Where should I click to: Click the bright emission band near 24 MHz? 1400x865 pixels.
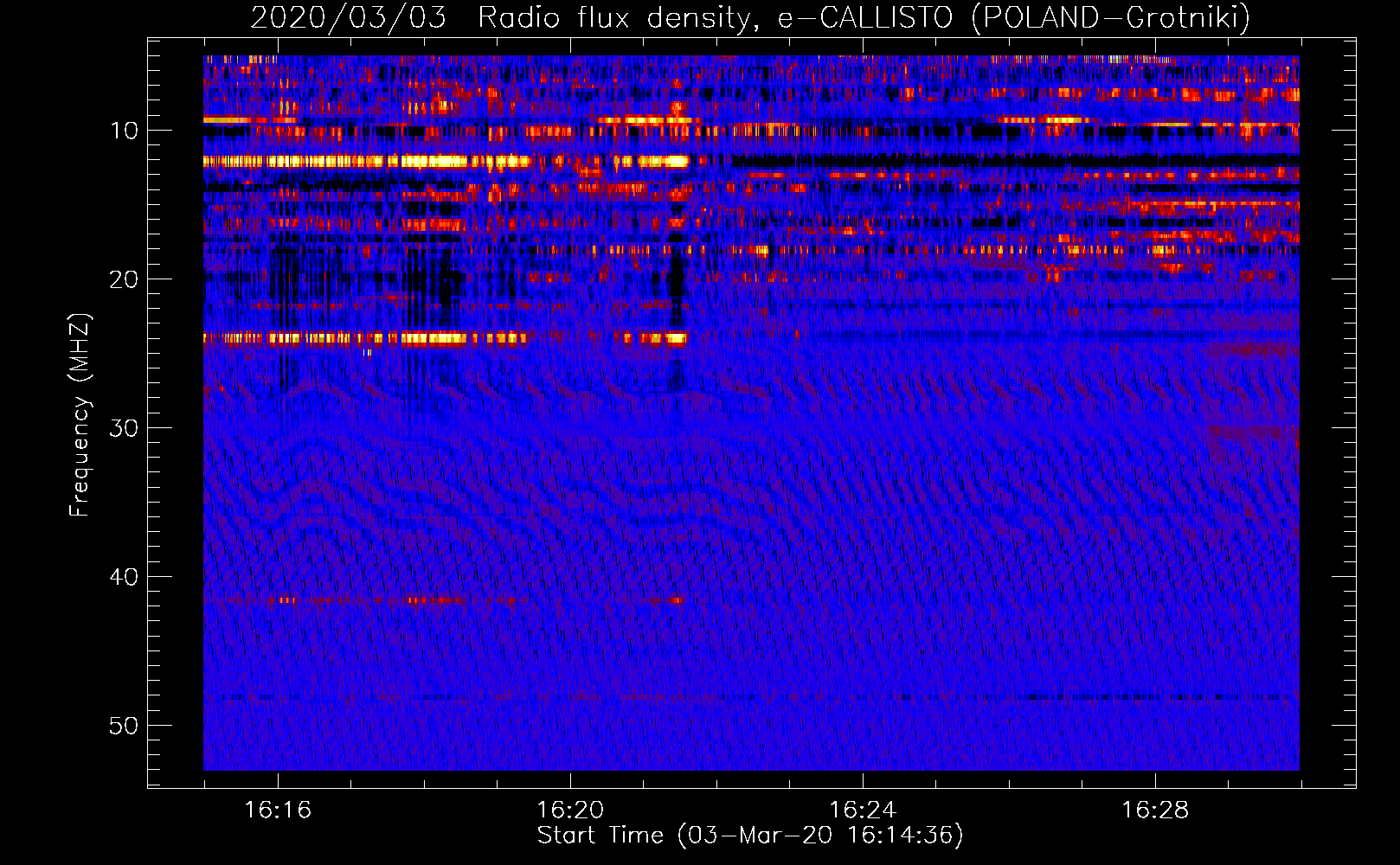pos(446,338)
